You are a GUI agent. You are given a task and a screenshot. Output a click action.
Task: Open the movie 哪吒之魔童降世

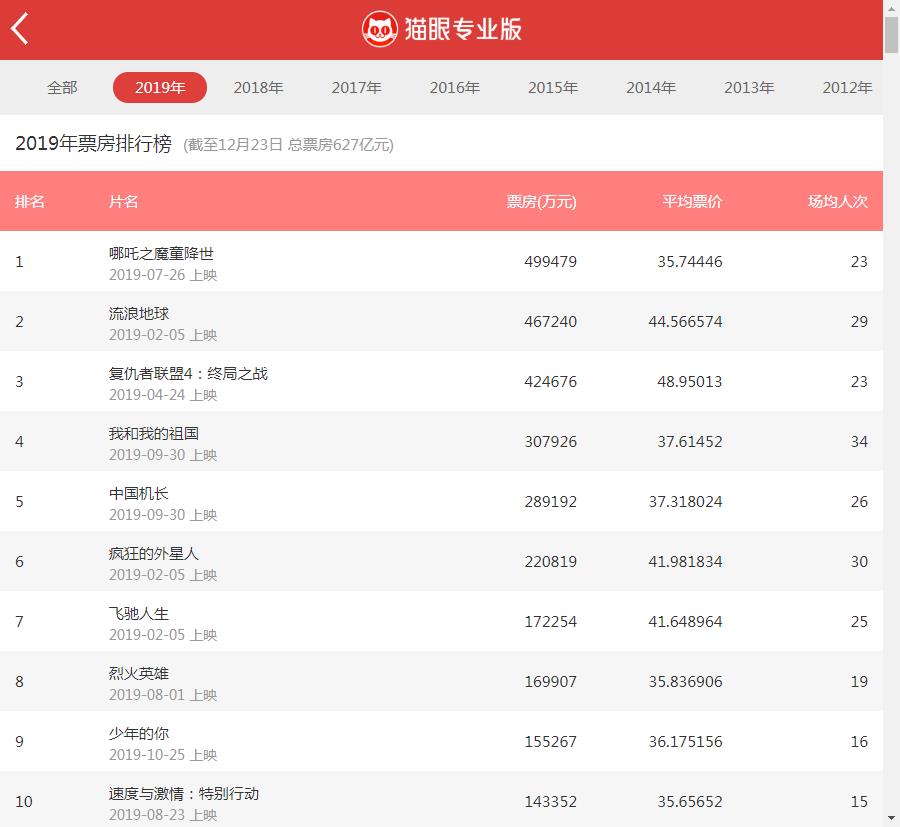click(x=161, y=254)
